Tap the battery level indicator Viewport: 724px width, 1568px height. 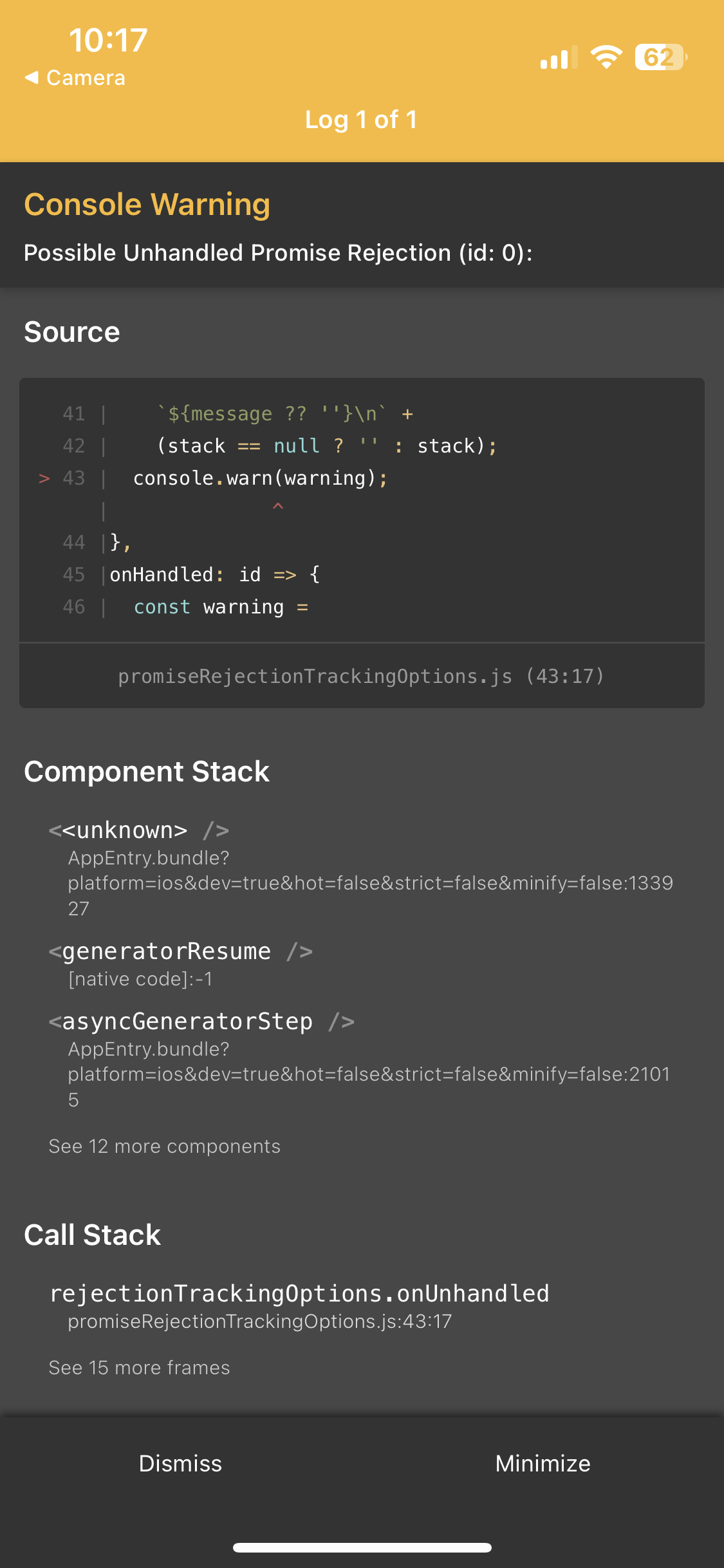[x=661, y=57]
